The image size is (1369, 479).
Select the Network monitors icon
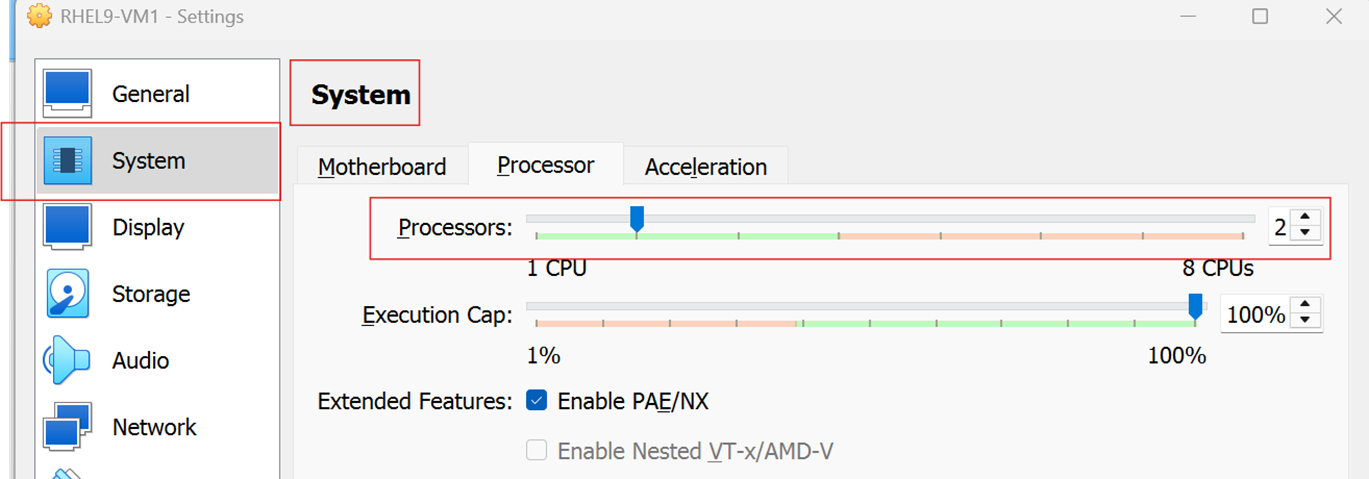(68, 427)
